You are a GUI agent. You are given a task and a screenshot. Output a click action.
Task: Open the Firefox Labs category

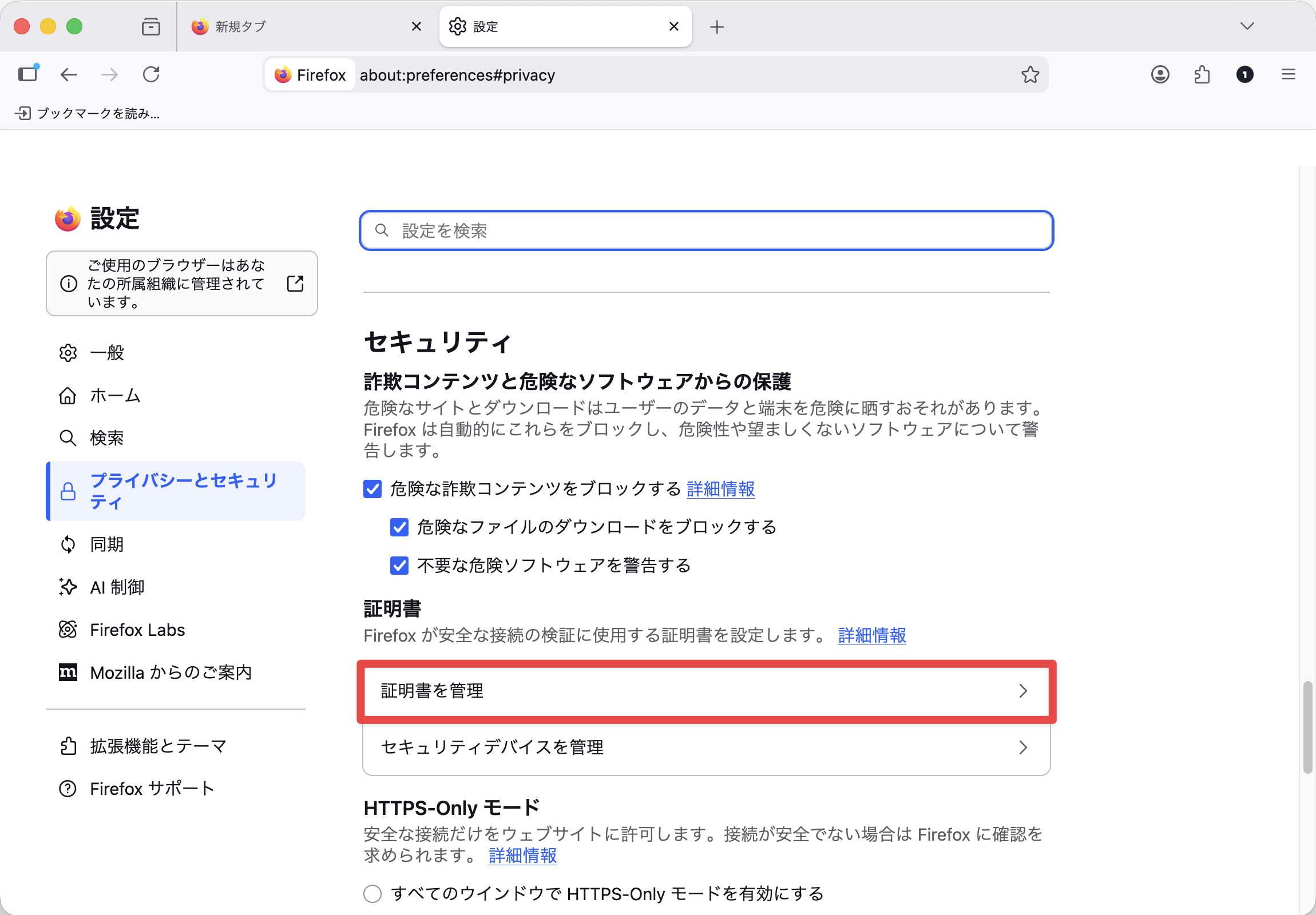[x=176, y=630]
